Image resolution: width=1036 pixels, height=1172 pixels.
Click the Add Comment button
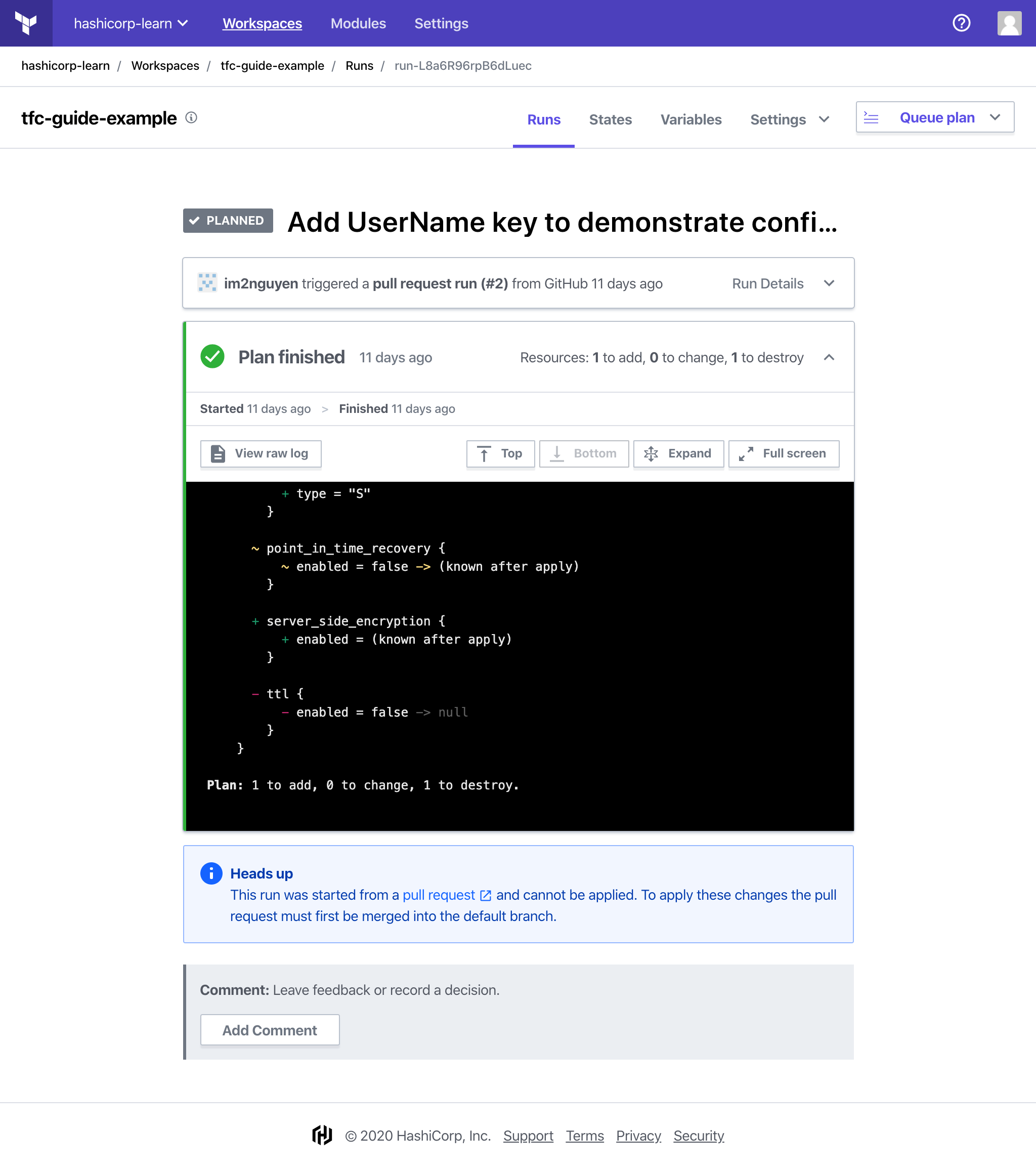pos(270,1030)
